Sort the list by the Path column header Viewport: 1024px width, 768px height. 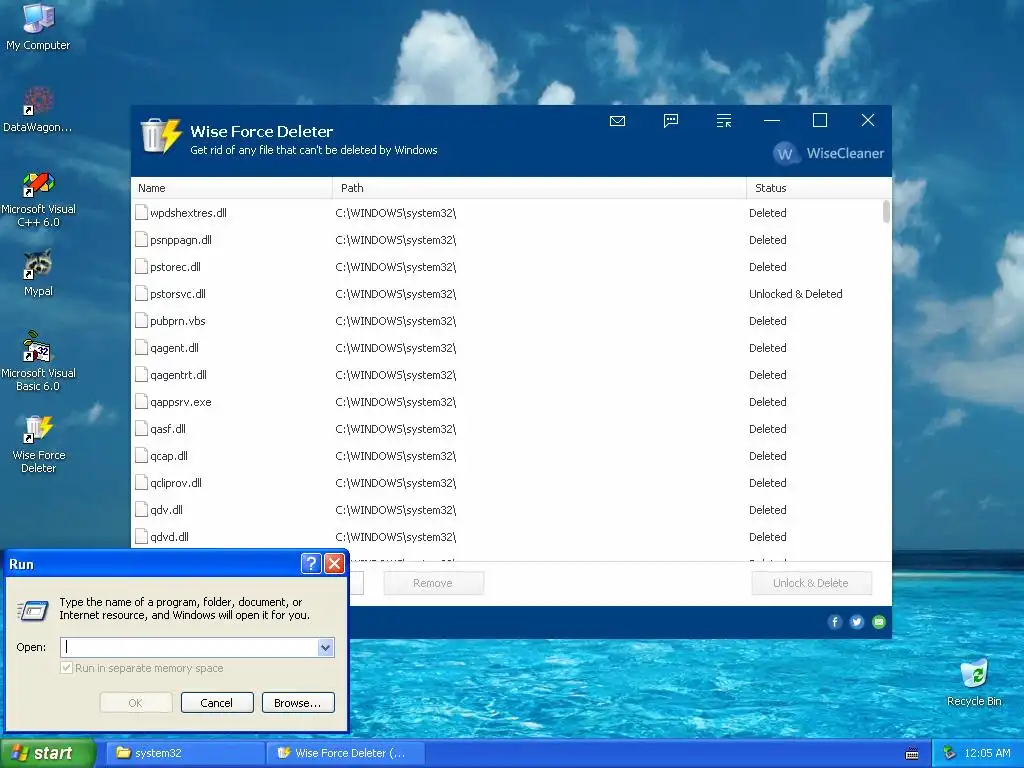pos(539,187)
